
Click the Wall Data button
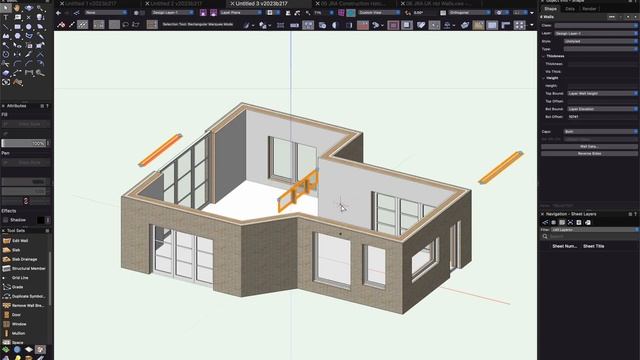(x=589, y=146)
